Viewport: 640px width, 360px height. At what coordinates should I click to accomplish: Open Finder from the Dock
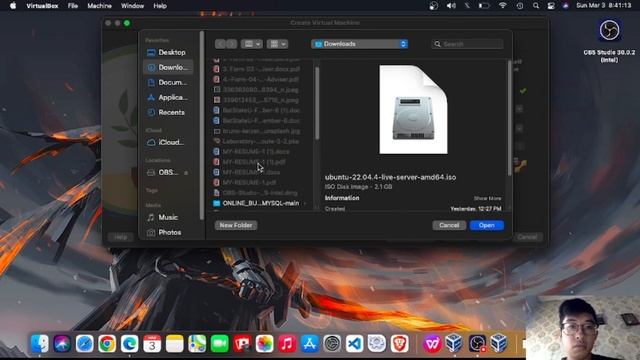[x=40, y=344]
